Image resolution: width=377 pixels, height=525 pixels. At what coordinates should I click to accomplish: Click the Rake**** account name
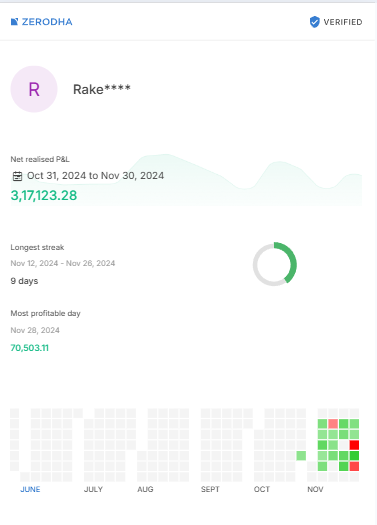(x=102, y=89)
